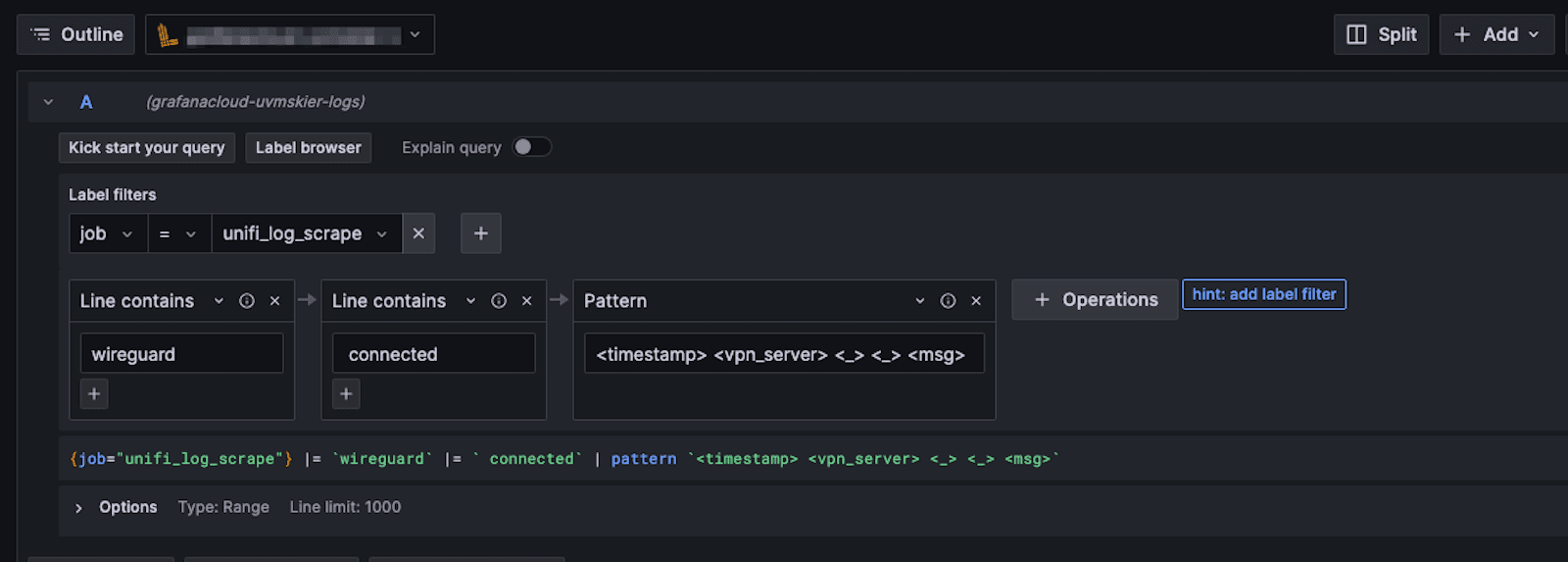Click the grafanacloud-uvmskier-logs datasource name
This screenshot has height=562, width=1568.
tap(256, 102)
